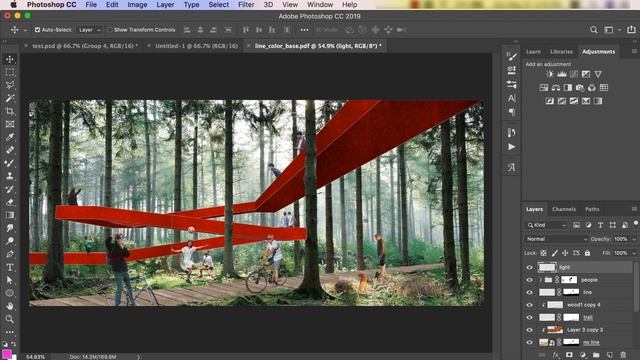Open the Fill slider dropdown arrow
Image resolution: width=640 pixels, height=360 pixels.
click(634, 253)
